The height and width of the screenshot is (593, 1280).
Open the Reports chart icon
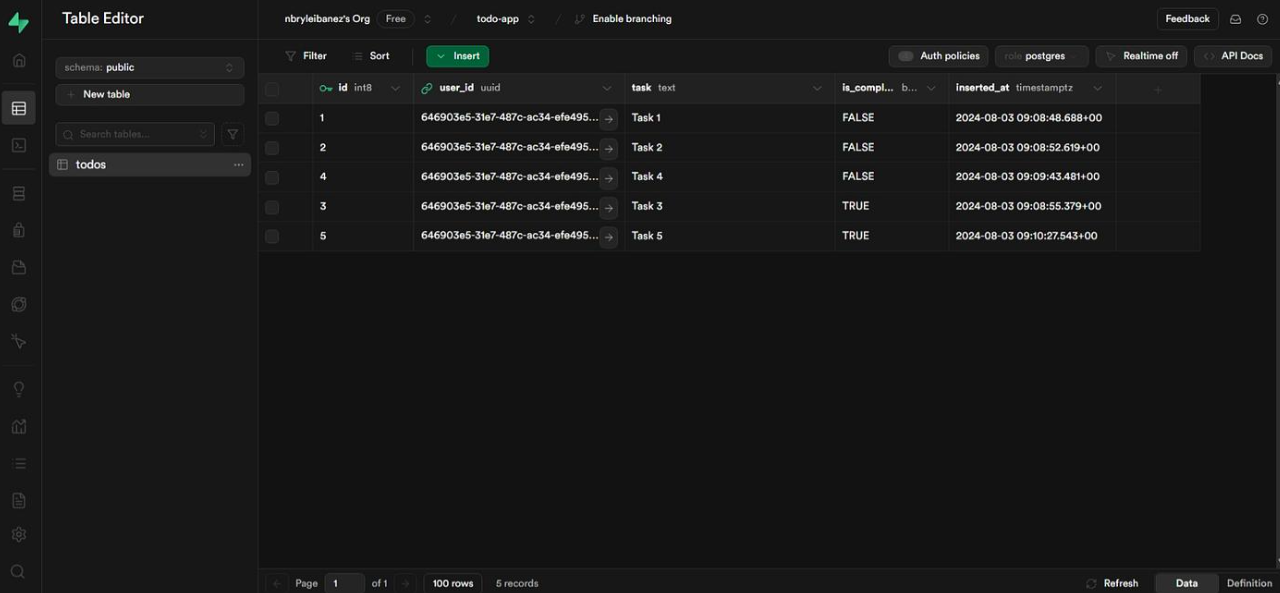18,426
